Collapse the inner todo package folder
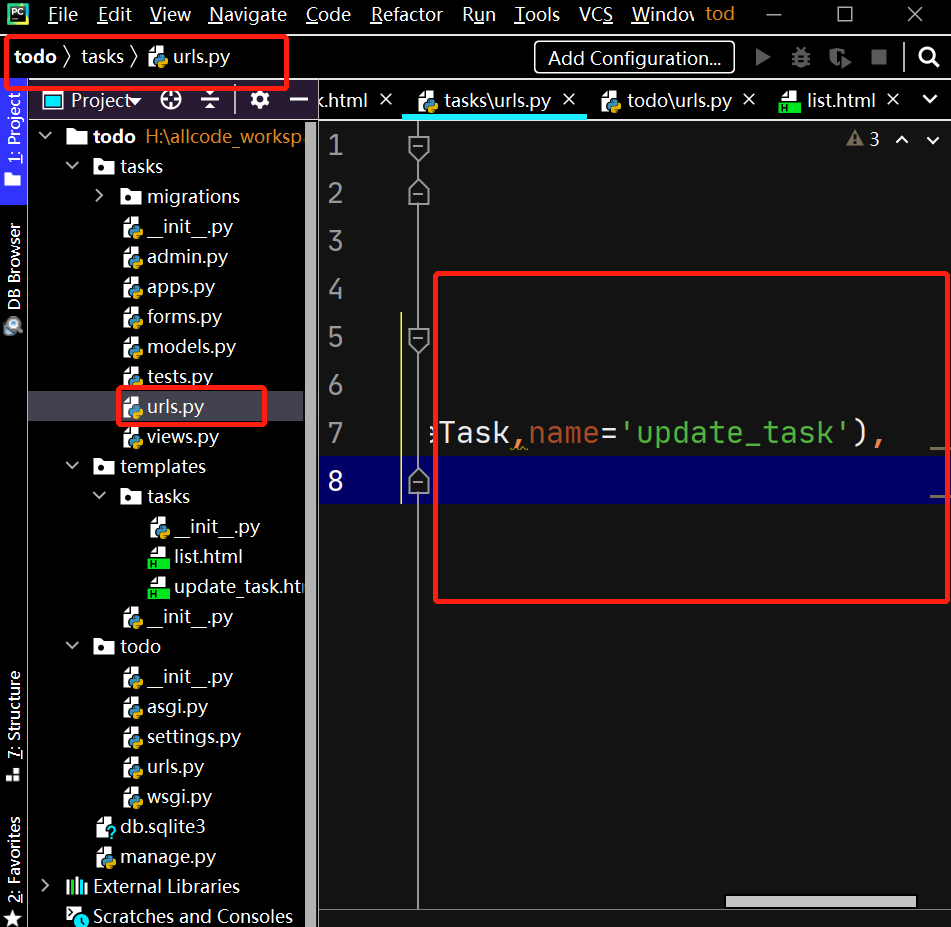Screen dimensions: 951x927 (x=72, y=646)
